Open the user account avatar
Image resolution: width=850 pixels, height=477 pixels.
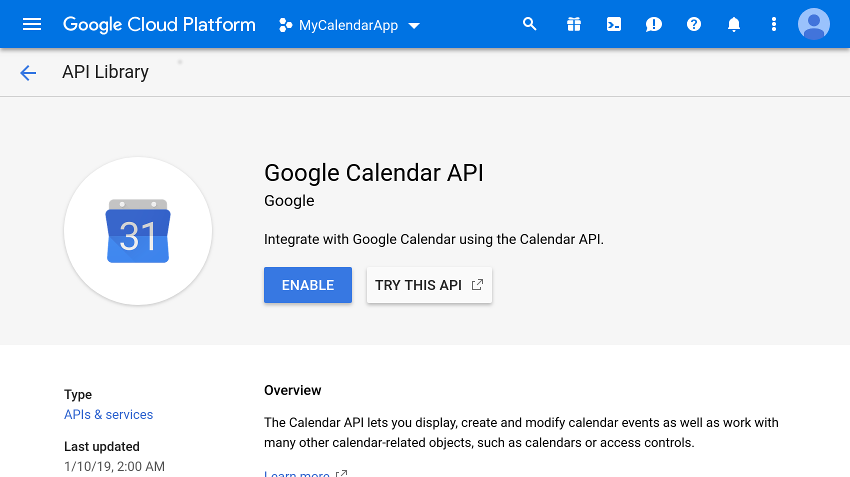pyautogui.click(x=814, y=24)
